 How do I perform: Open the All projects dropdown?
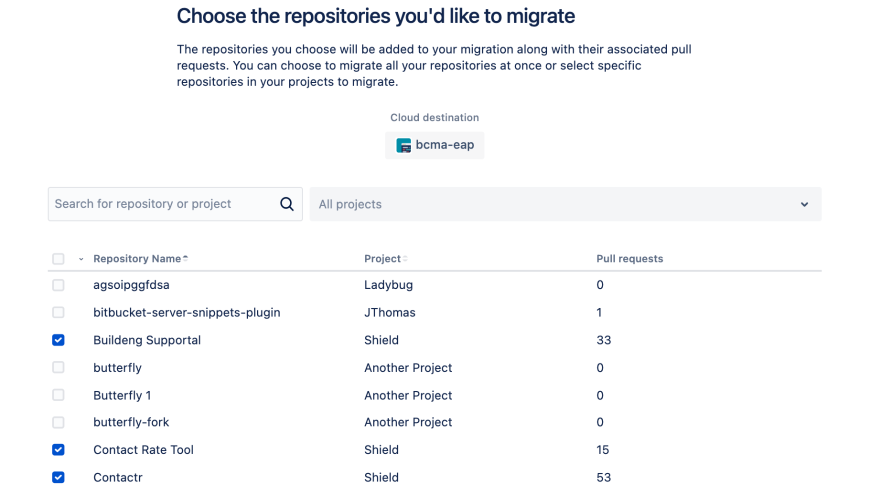coord(565,204)
